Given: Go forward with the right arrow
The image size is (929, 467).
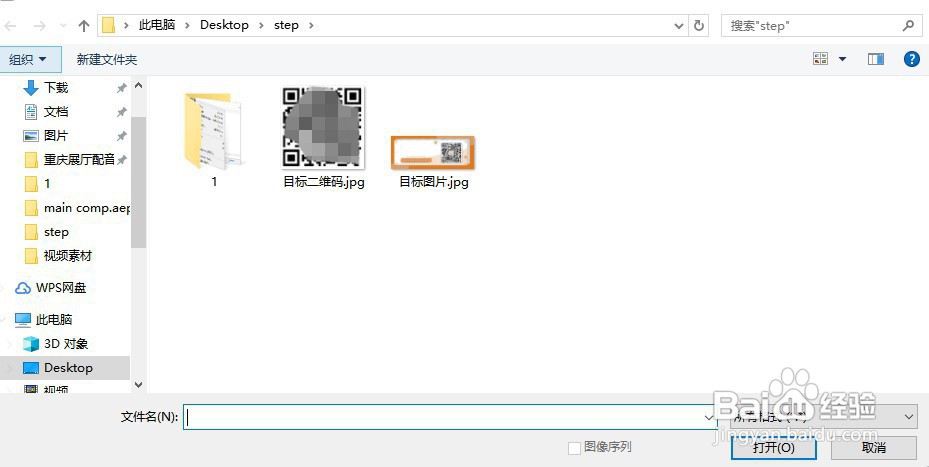Looking at the screenshot, I should (39, 25).
